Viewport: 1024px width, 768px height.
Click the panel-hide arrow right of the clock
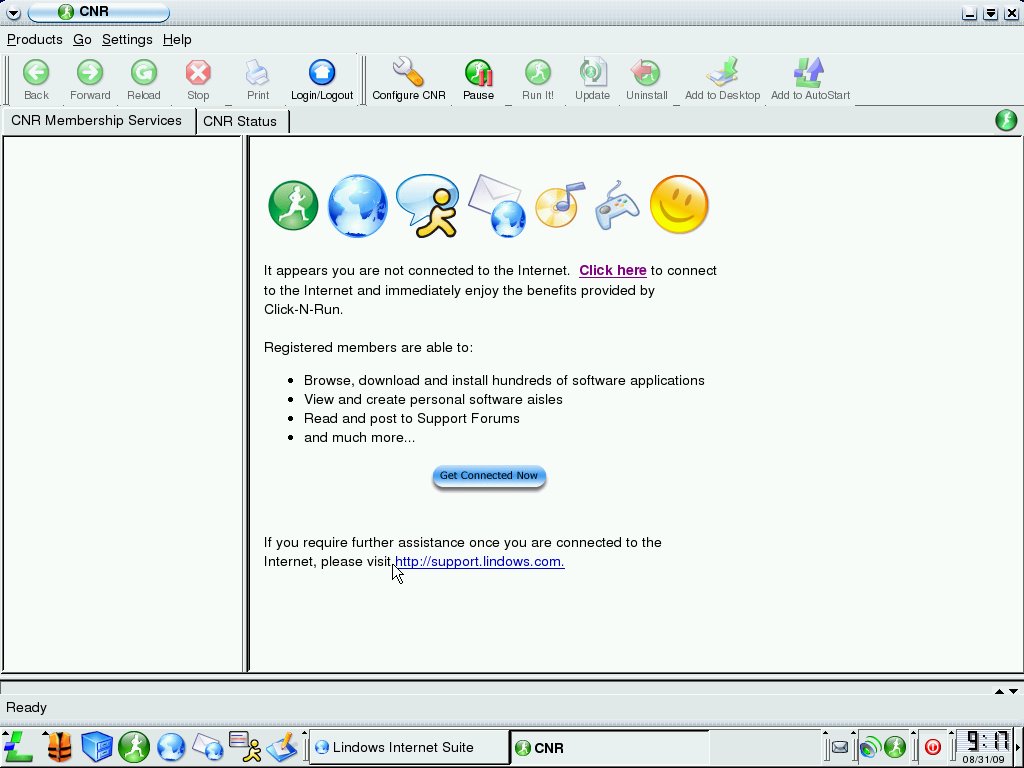1019,747
